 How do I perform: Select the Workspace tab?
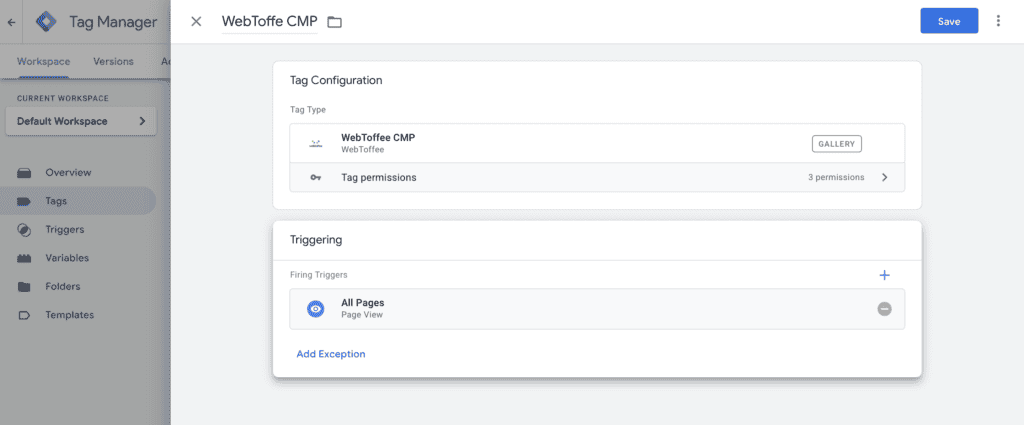[43, 61]
